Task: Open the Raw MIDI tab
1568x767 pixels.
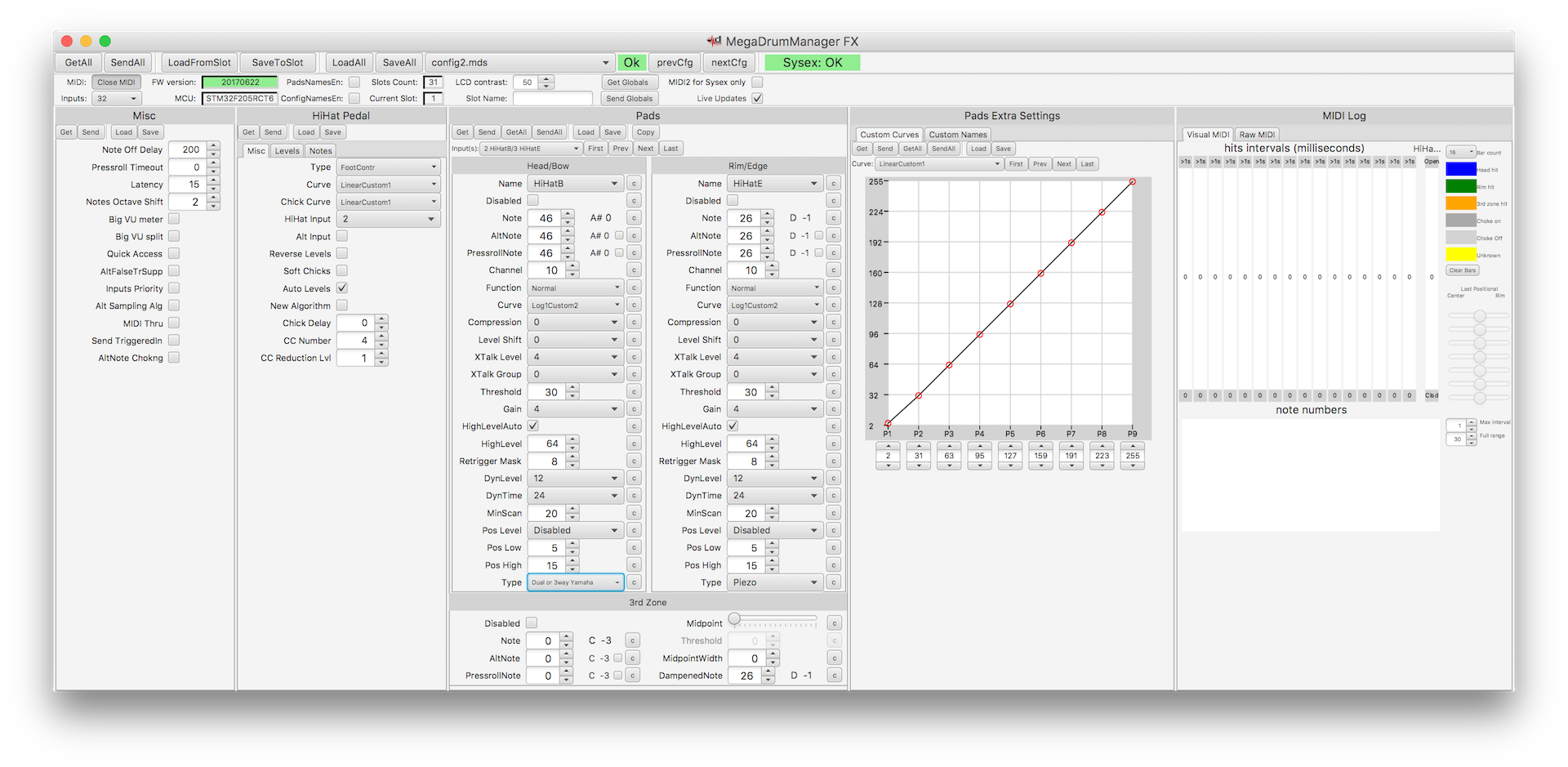Action: coord(1256,135)
